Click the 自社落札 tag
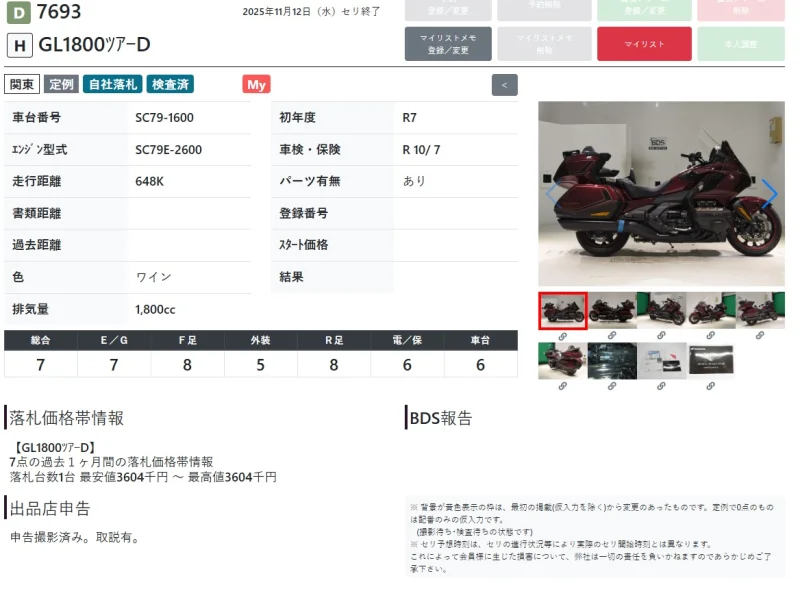Viewport: 800px width, 600px height. point(113,84)
